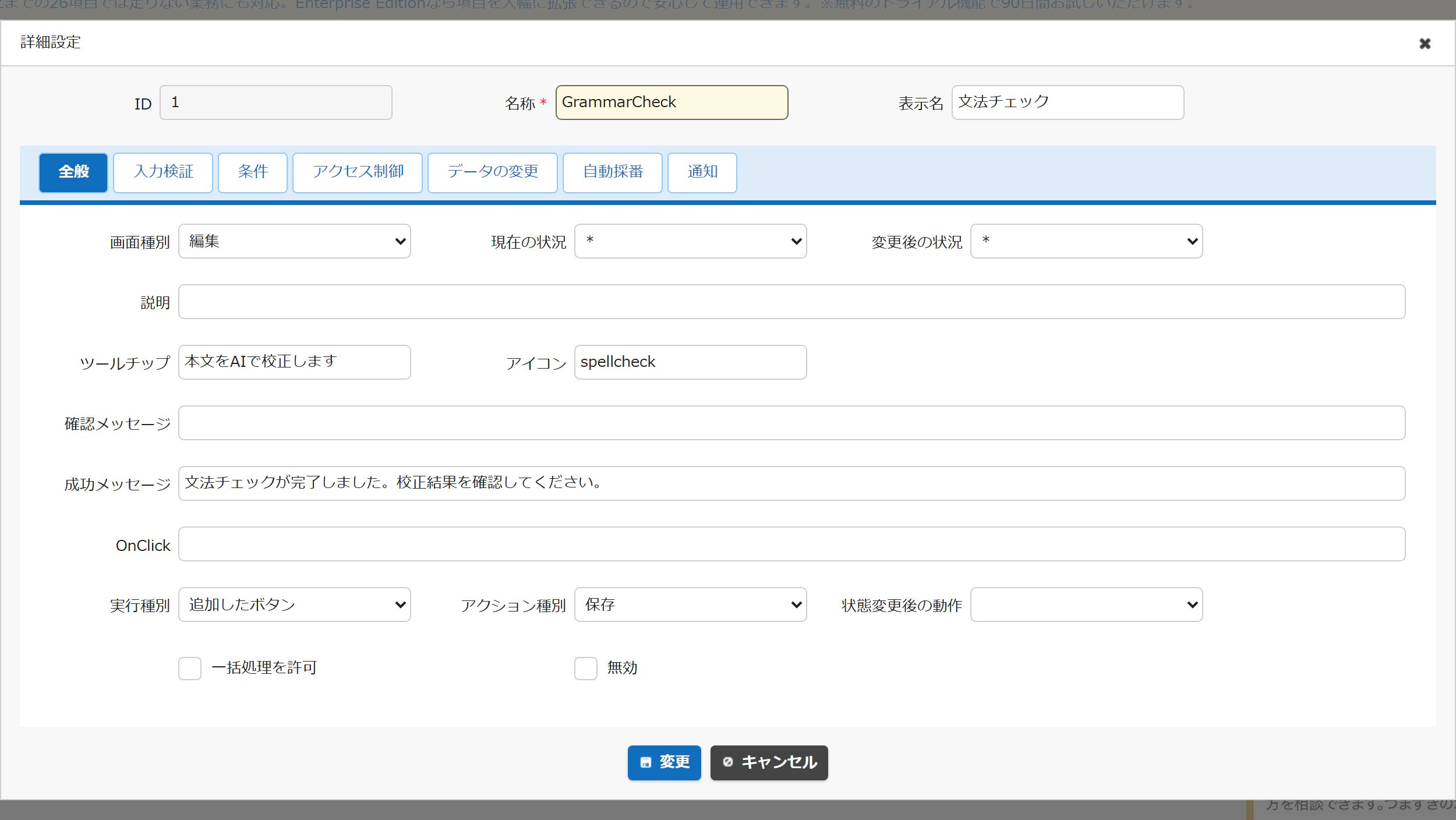Click the cancel circle icon on キャンセル
Viewport: 1456px width, 820px height.
coord(728,762)
